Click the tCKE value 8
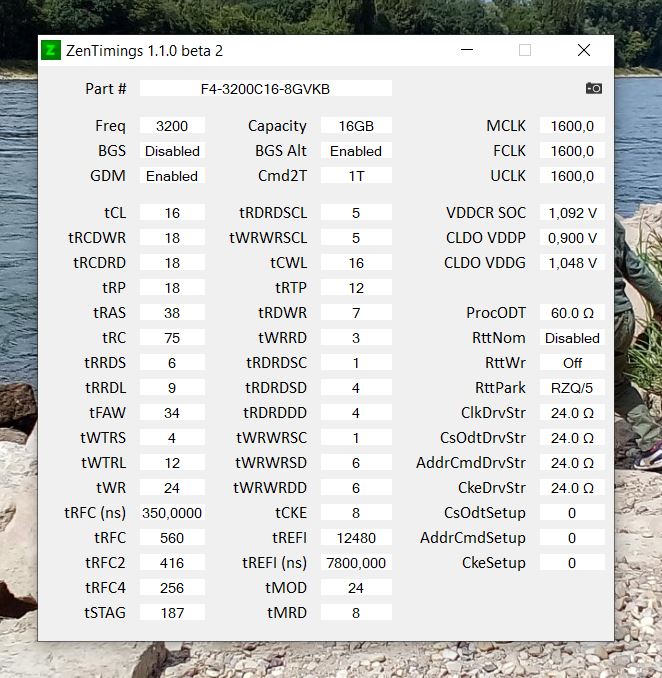Image resolution: width=662 pixels, height=678 pixels. (356, 513)
